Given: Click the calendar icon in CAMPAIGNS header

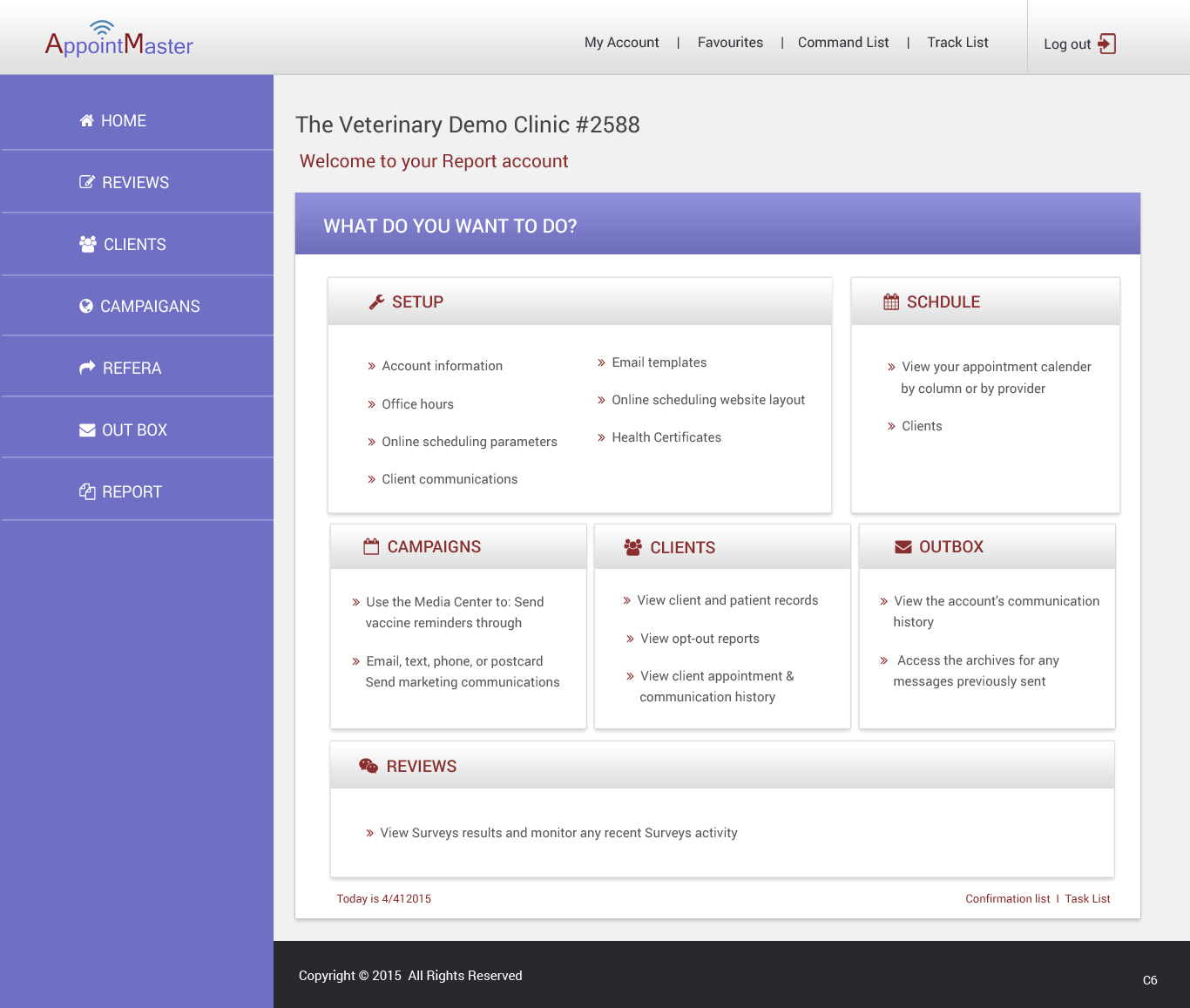Looking at the screenshot, I should pyautogui.click(x=371, y=546).
